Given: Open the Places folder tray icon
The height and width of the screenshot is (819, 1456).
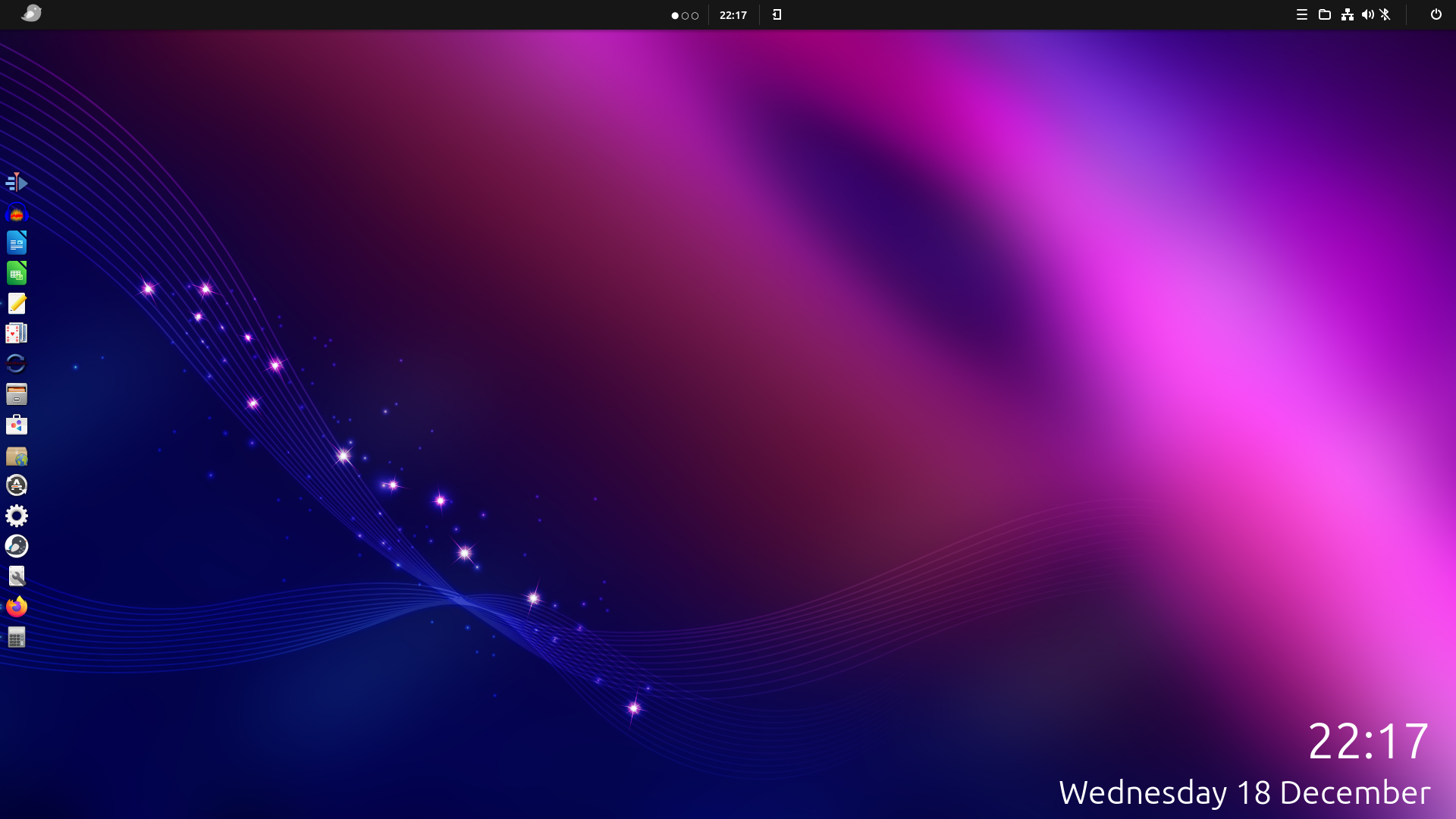Looking at the screenshot, I should tap(1325, 14).
